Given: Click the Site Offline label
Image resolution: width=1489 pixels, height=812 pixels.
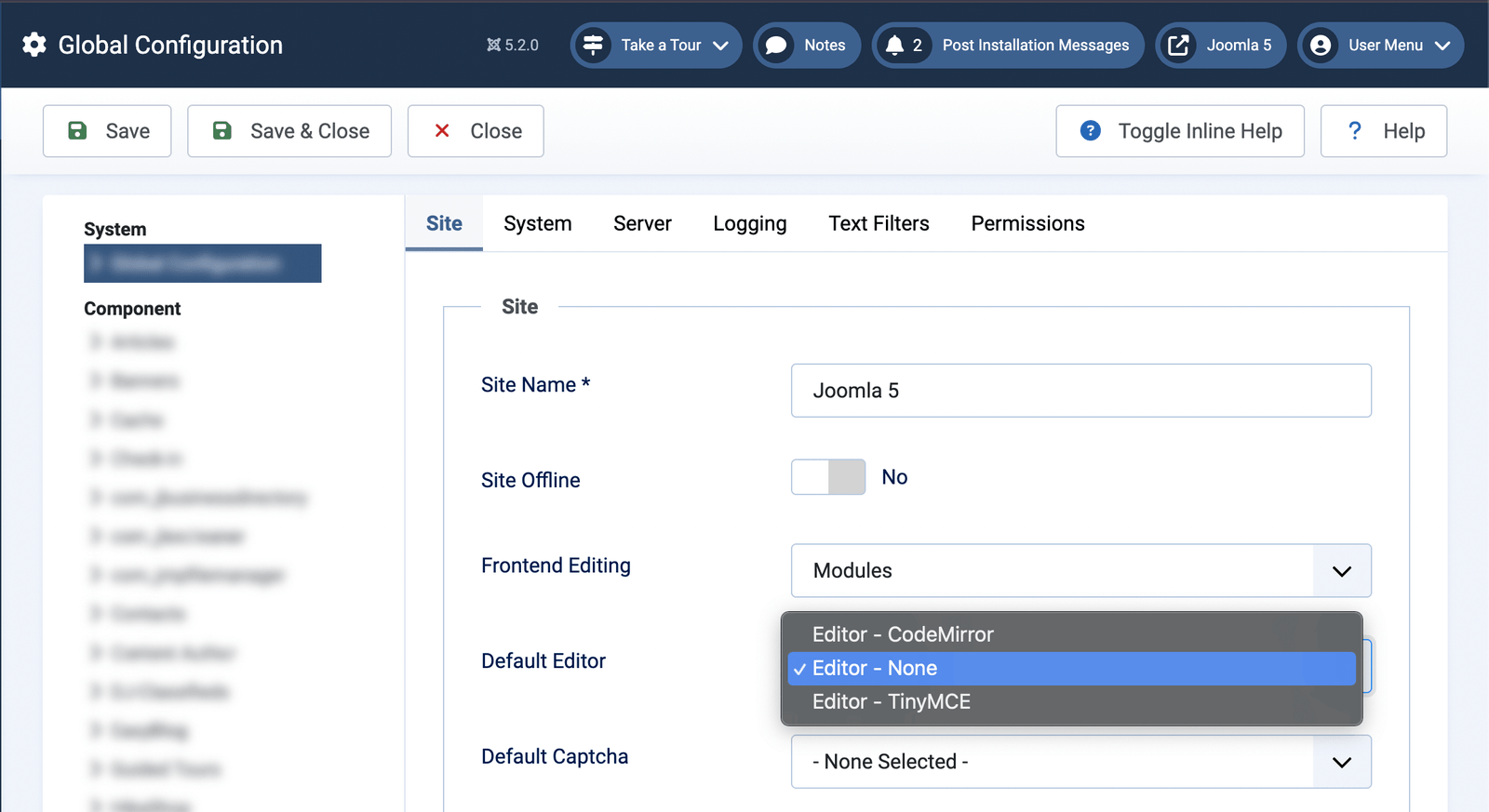Looking at the screenshot, I should [530, 480].
